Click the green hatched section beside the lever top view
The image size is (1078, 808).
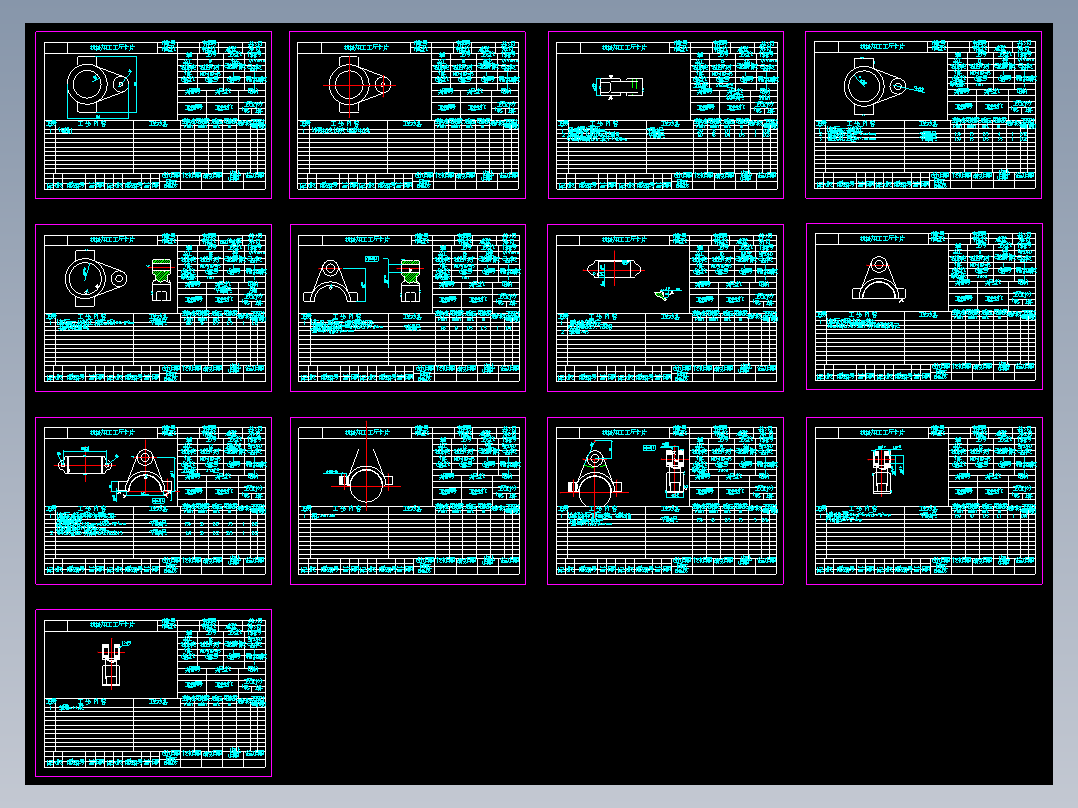pyautogui.click(x=162, y=271)
